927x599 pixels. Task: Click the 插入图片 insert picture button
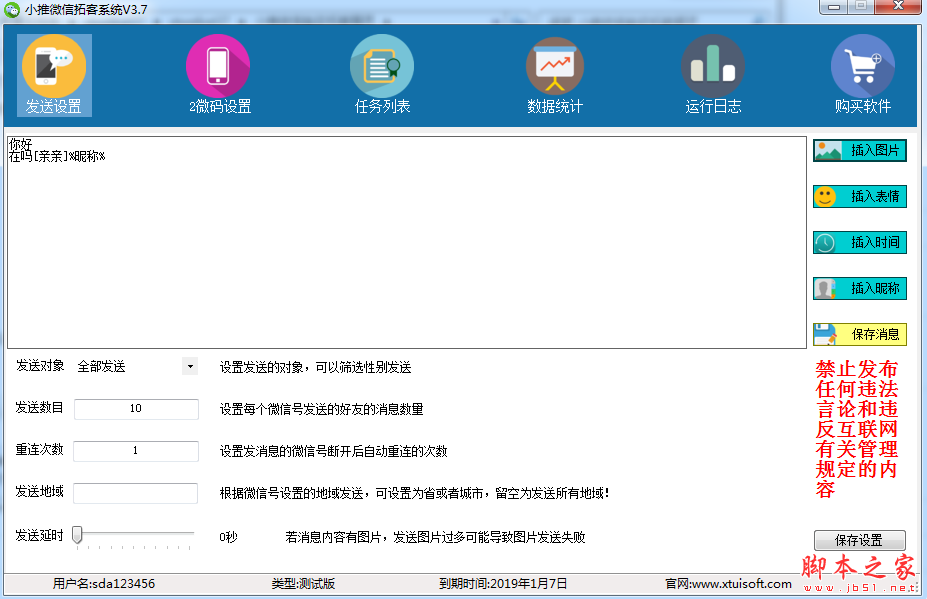[860, 151]
